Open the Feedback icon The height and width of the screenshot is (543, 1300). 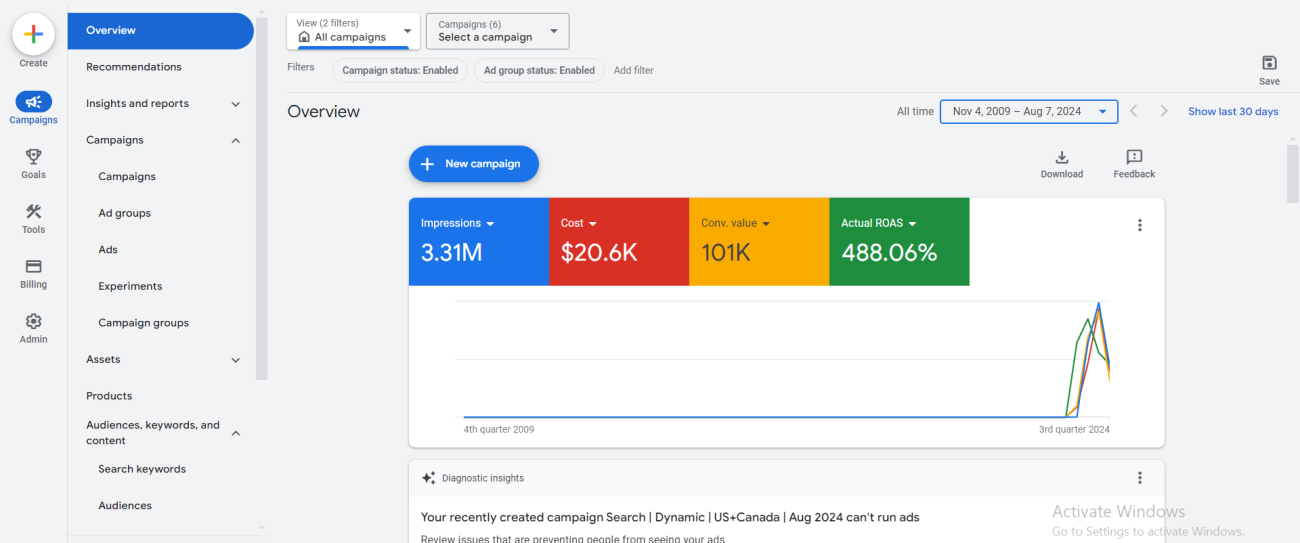click(x=1133, y=158)
